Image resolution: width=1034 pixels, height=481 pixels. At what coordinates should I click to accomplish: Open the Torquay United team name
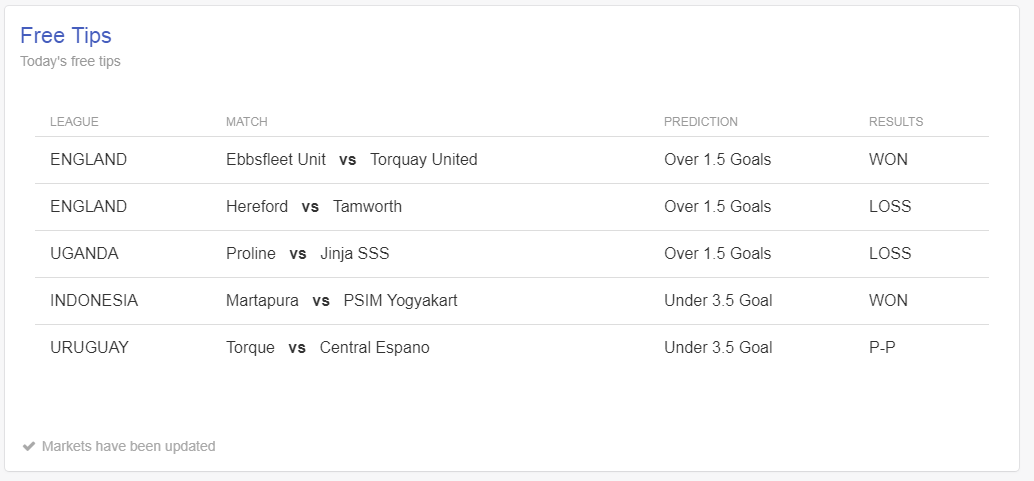point(423,160)
